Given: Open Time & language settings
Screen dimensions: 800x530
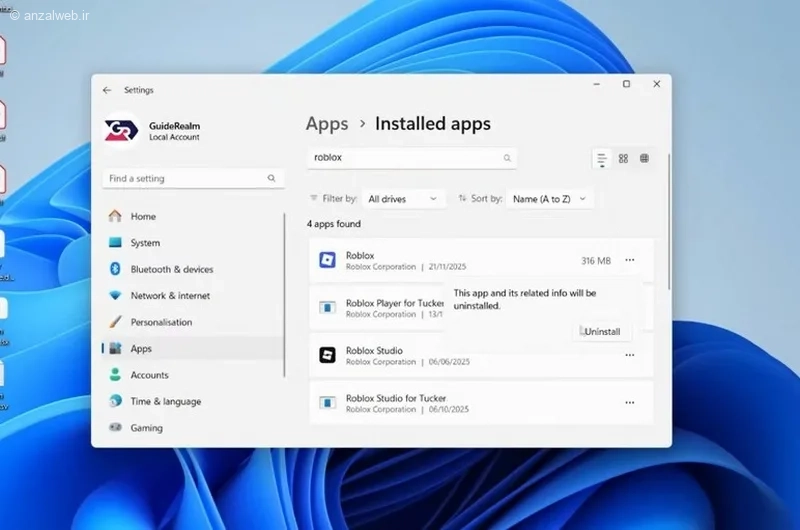Looking at the screenshot, I should [x=193, y=401].
